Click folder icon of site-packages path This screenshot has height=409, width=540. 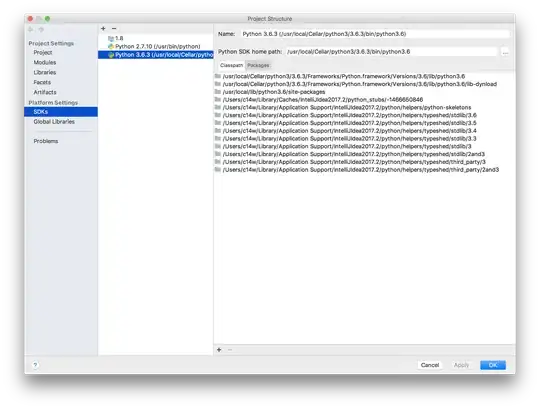pos(218,92)
